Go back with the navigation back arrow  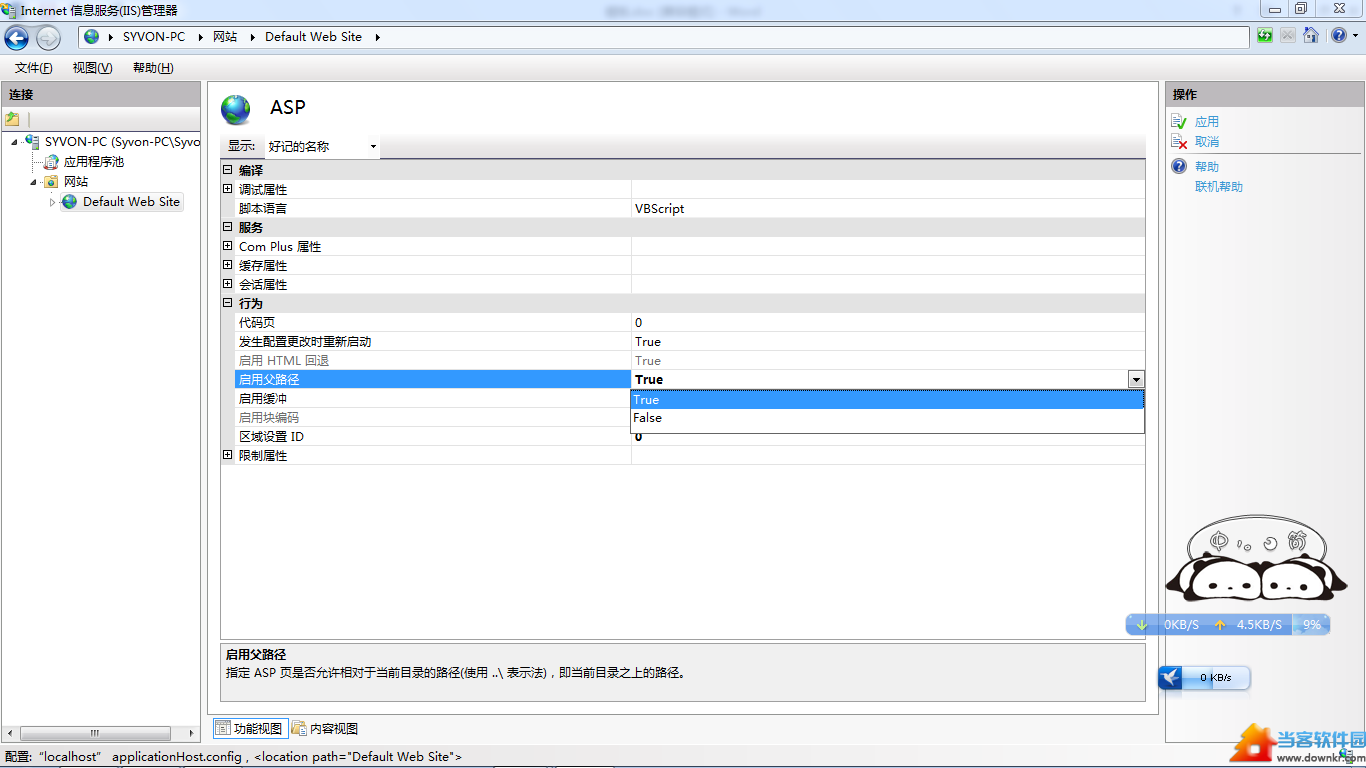coord(16,38)
